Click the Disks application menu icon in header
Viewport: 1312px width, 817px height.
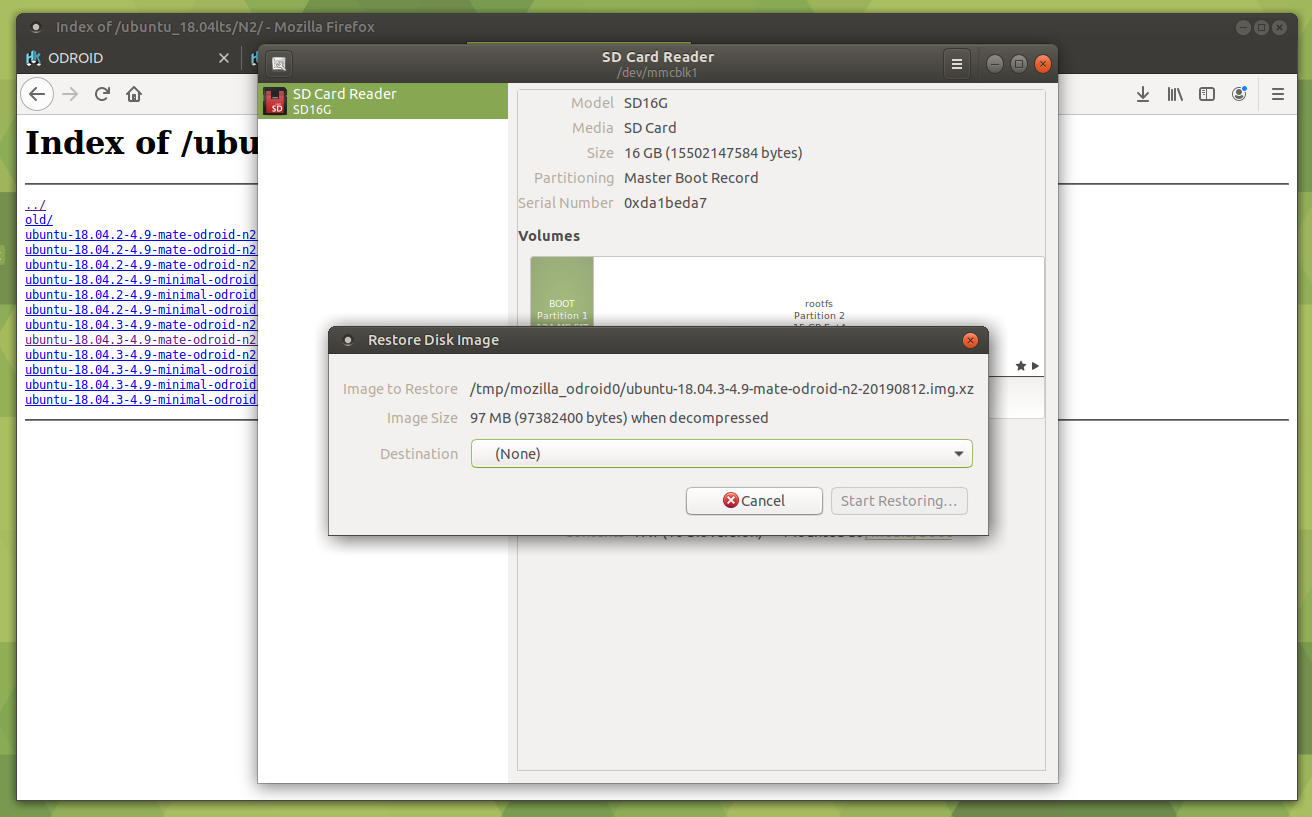pos(279,64)
